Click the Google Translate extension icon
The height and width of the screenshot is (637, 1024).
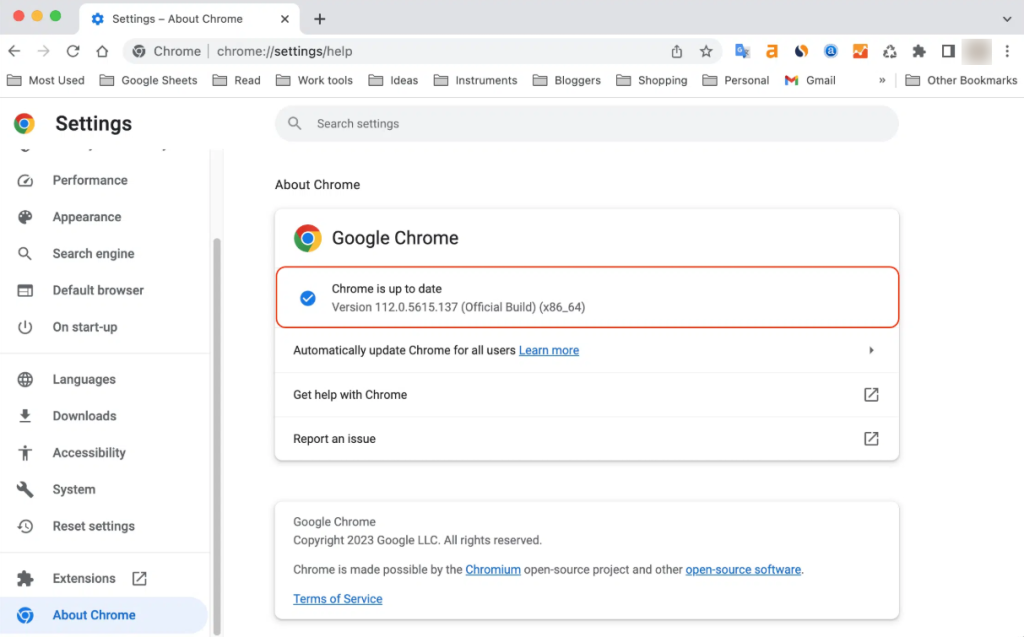[742, 51]
